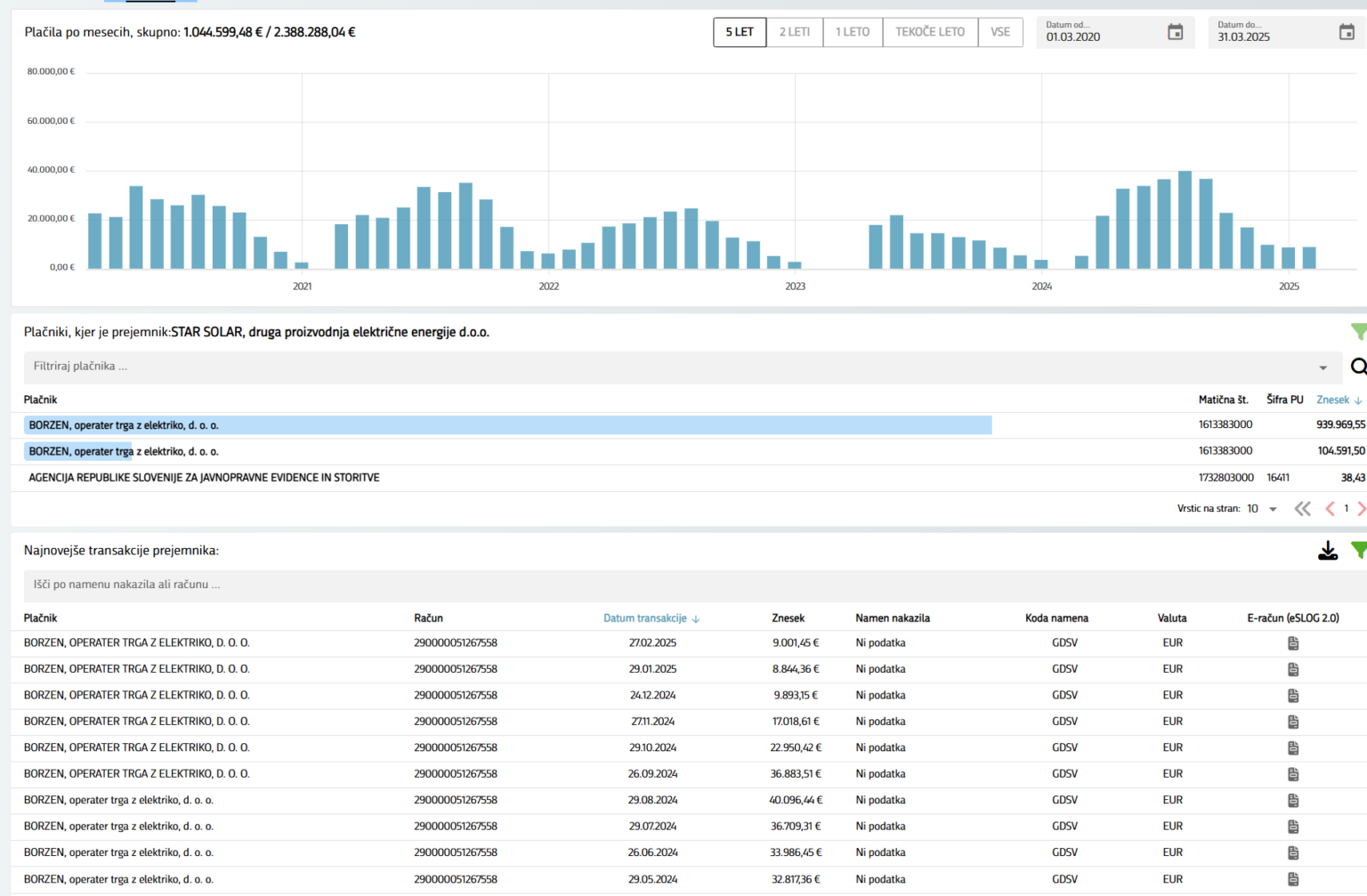Switch chart range to '2 LETI'

tap(794, 32)
